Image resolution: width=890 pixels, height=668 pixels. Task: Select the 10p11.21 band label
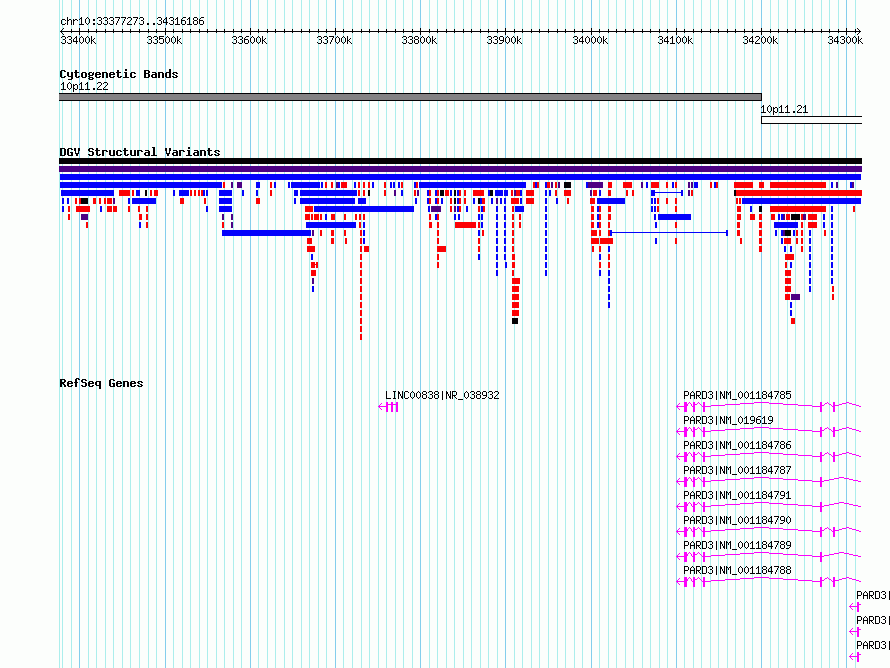[784, 109]
